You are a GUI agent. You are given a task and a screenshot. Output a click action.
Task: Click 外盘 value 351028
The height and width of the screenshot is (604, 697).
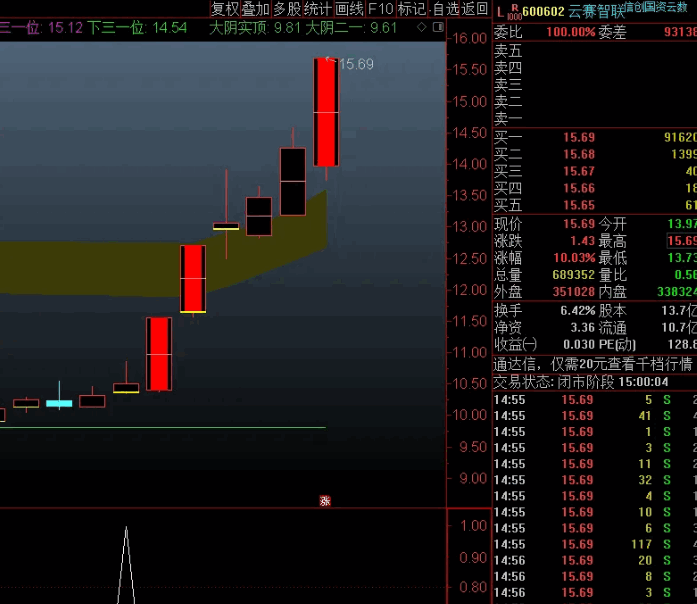[x=573, y=292]
